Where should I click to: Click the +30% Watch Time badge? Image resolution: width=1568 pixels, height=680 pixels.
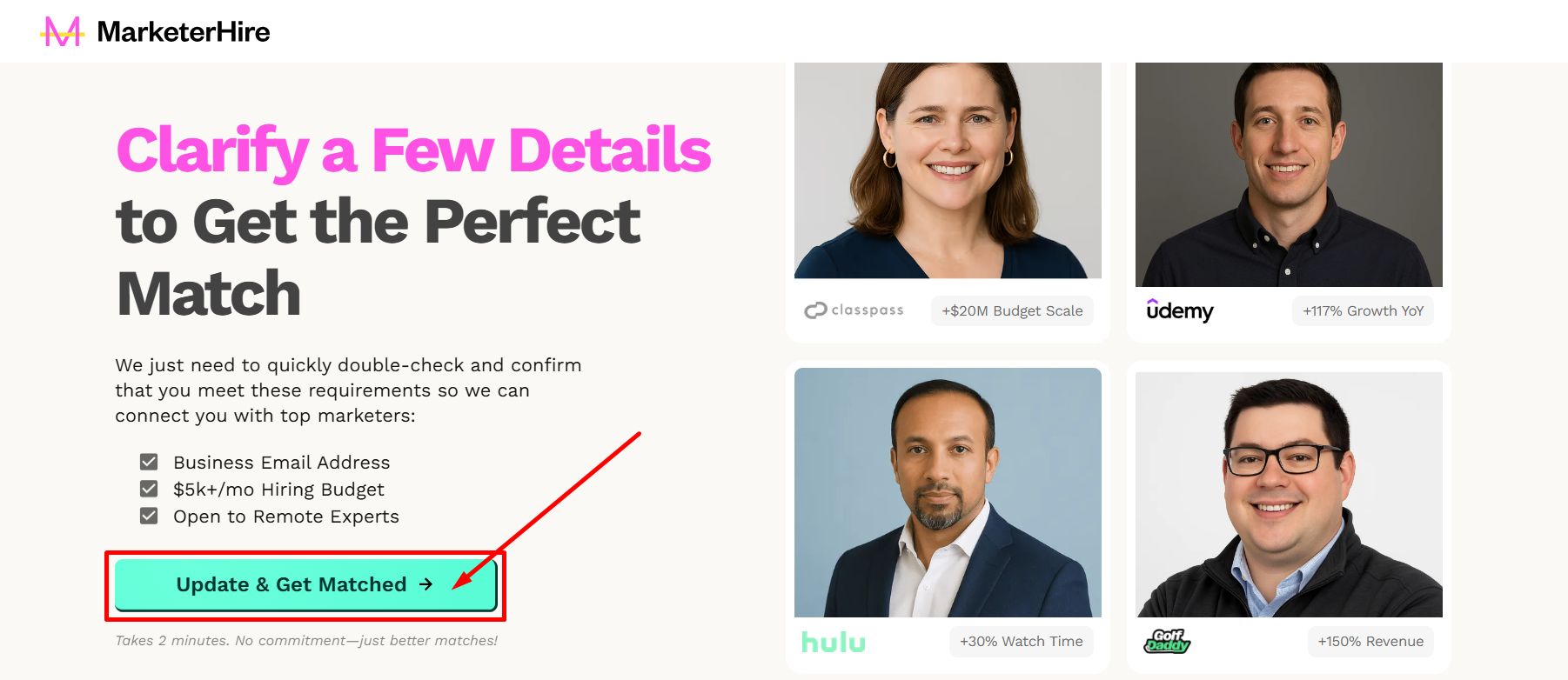(1021, 642)
